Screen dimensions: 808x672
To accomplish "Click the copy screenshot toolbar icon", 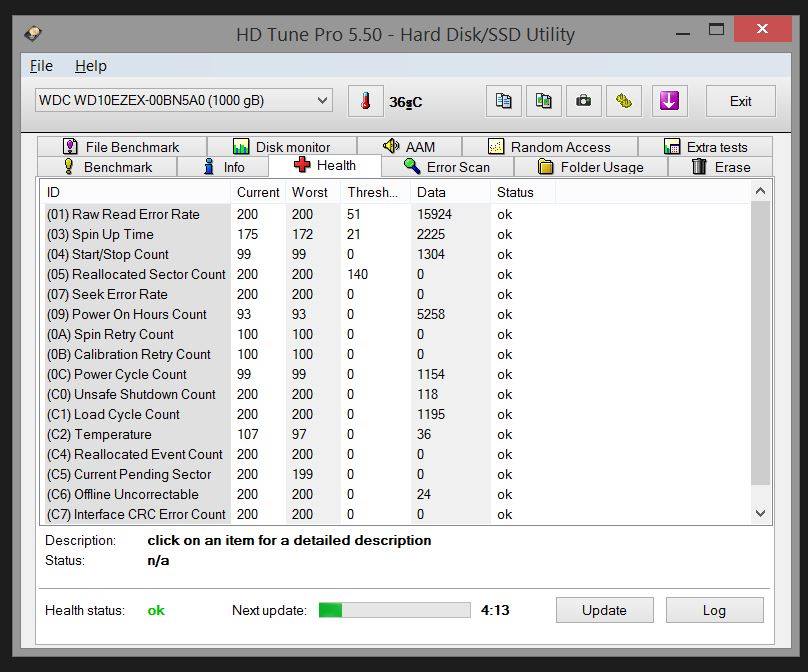I will tap(543, 101).
